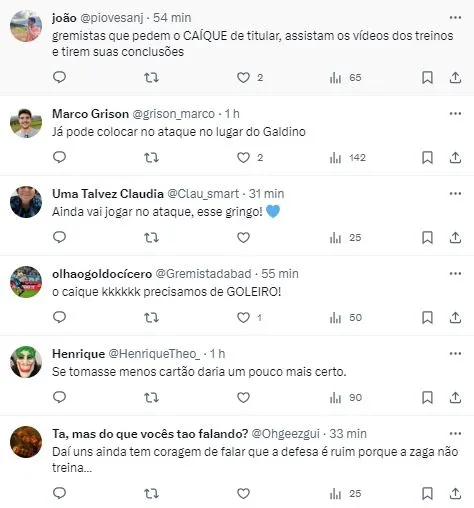
Task: Like Uma Talvez Claudia's gringo tweet
Action: coord(243,237)
